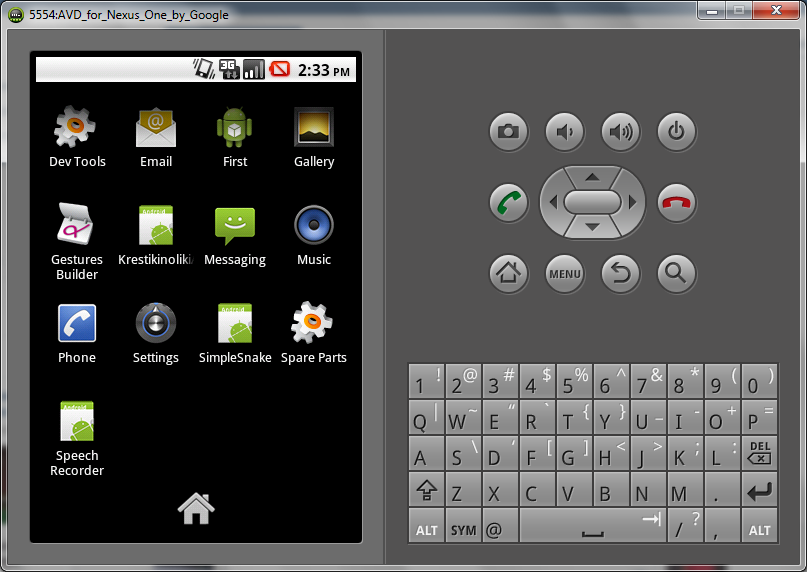Click the G key on keyboard
Screen dimensions: 807x572
[x=574, y=454]
